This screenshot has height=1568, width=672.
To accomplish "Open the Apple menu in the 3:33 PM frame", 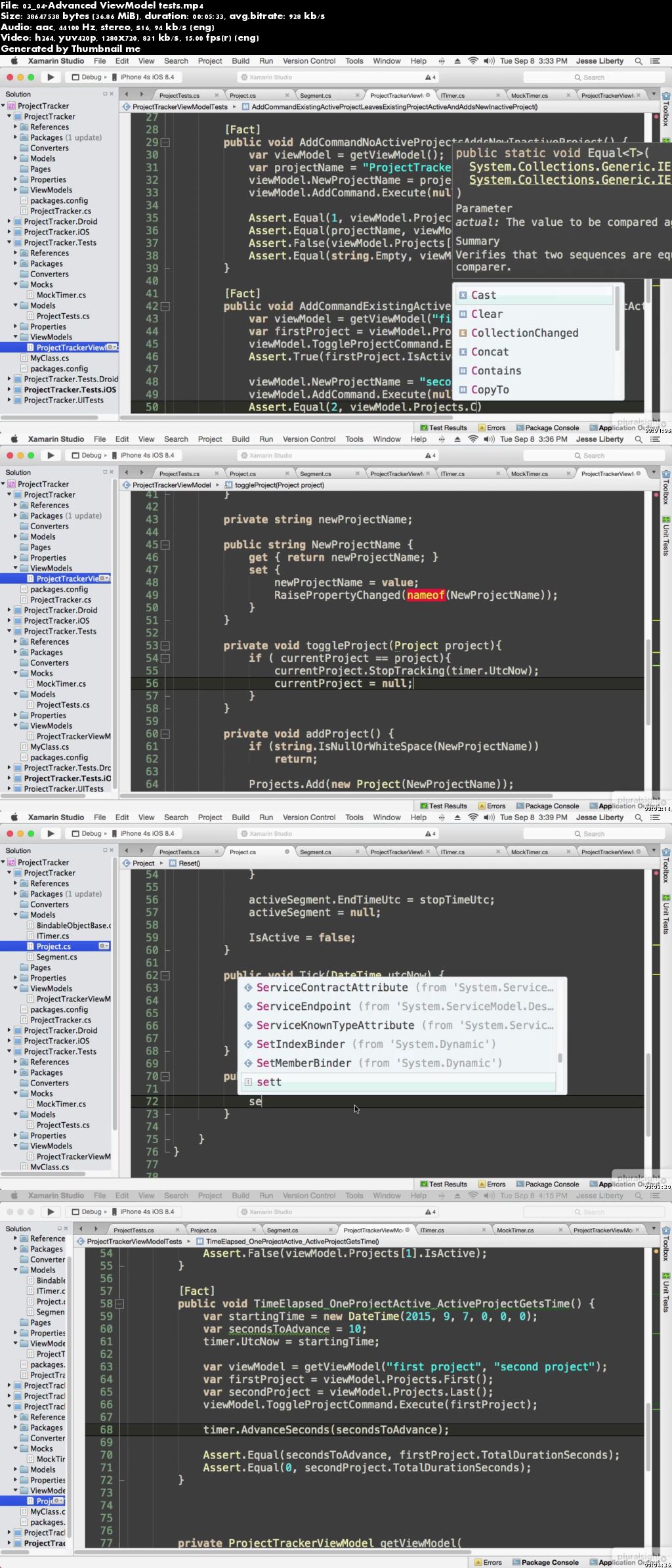I will point(14,61).
